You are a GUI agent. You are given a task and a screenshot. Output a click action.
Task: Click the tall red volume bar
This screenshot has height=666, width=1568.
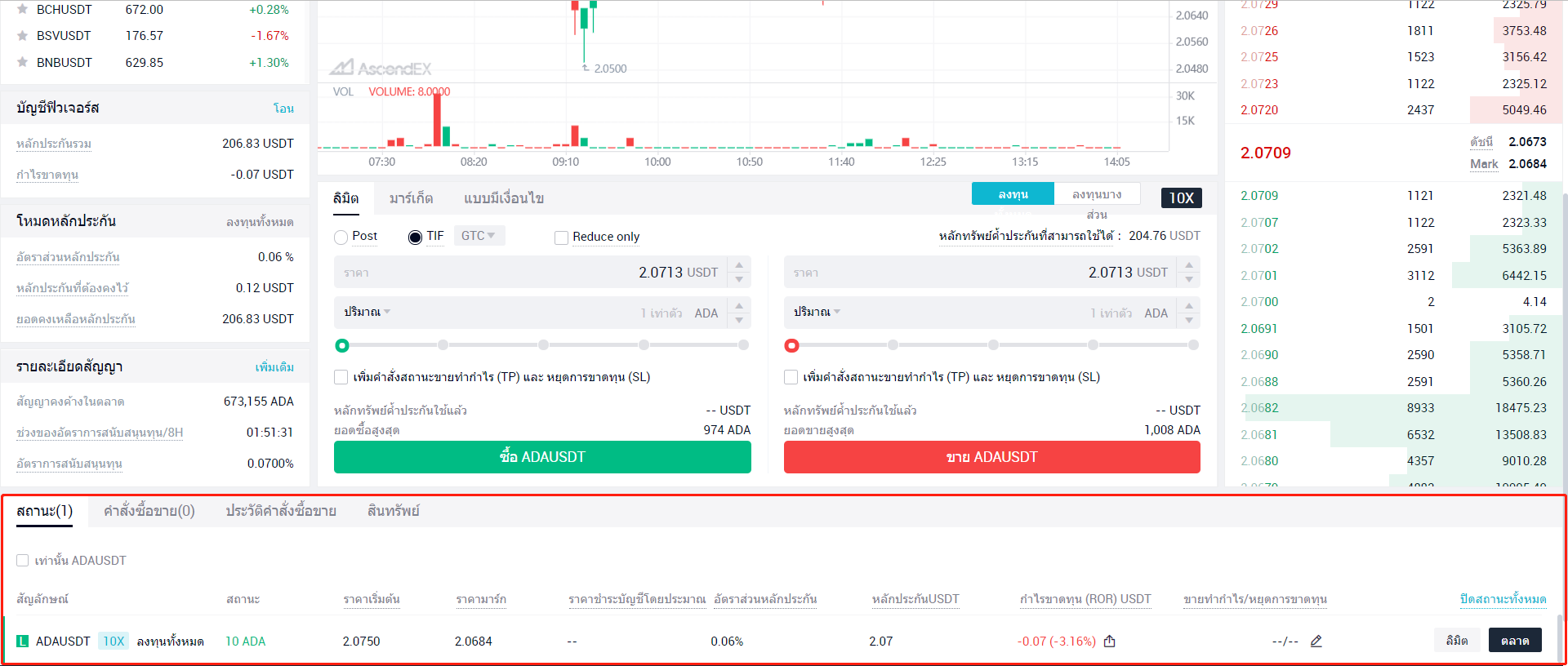coord(437,120)
